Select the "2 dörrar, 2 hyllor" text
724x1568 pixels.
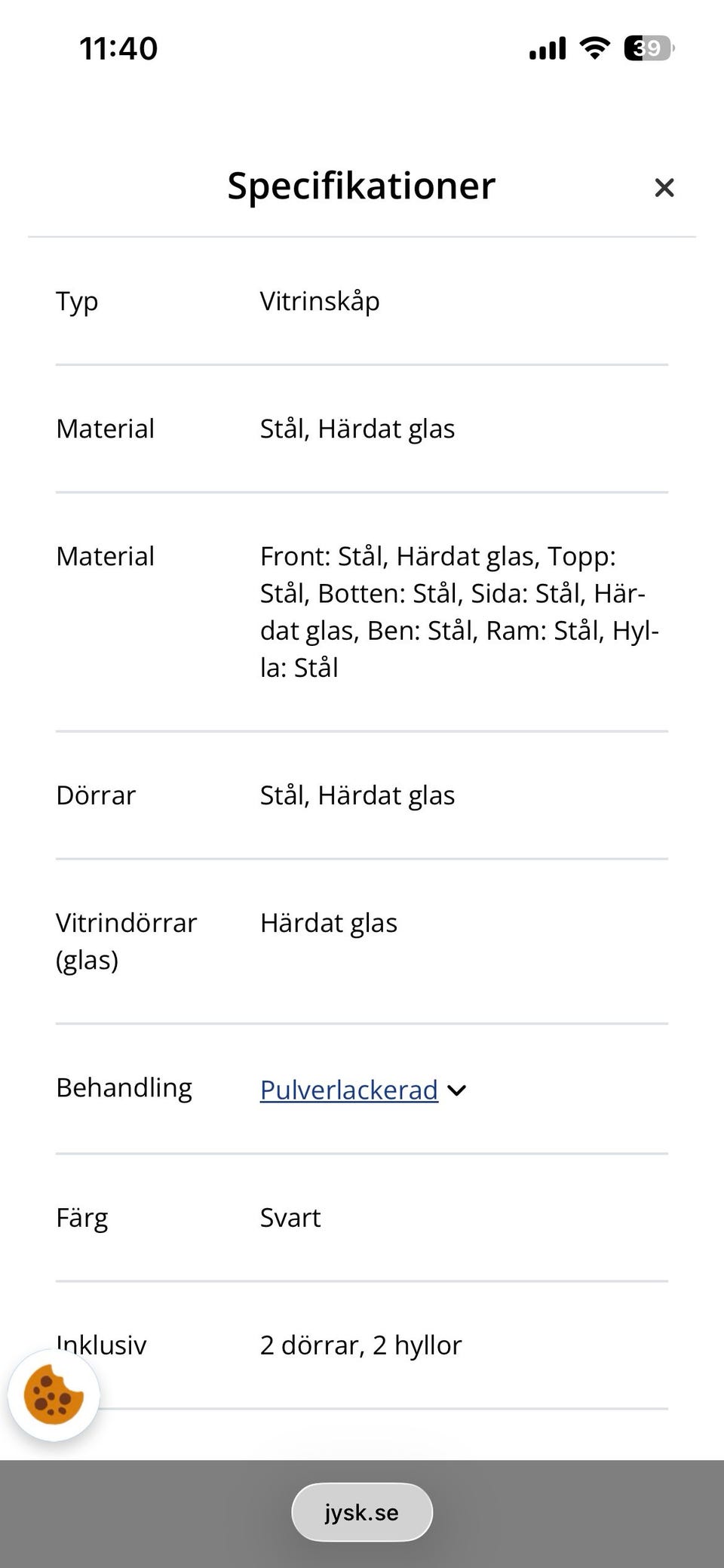(x=360, y=1345)
